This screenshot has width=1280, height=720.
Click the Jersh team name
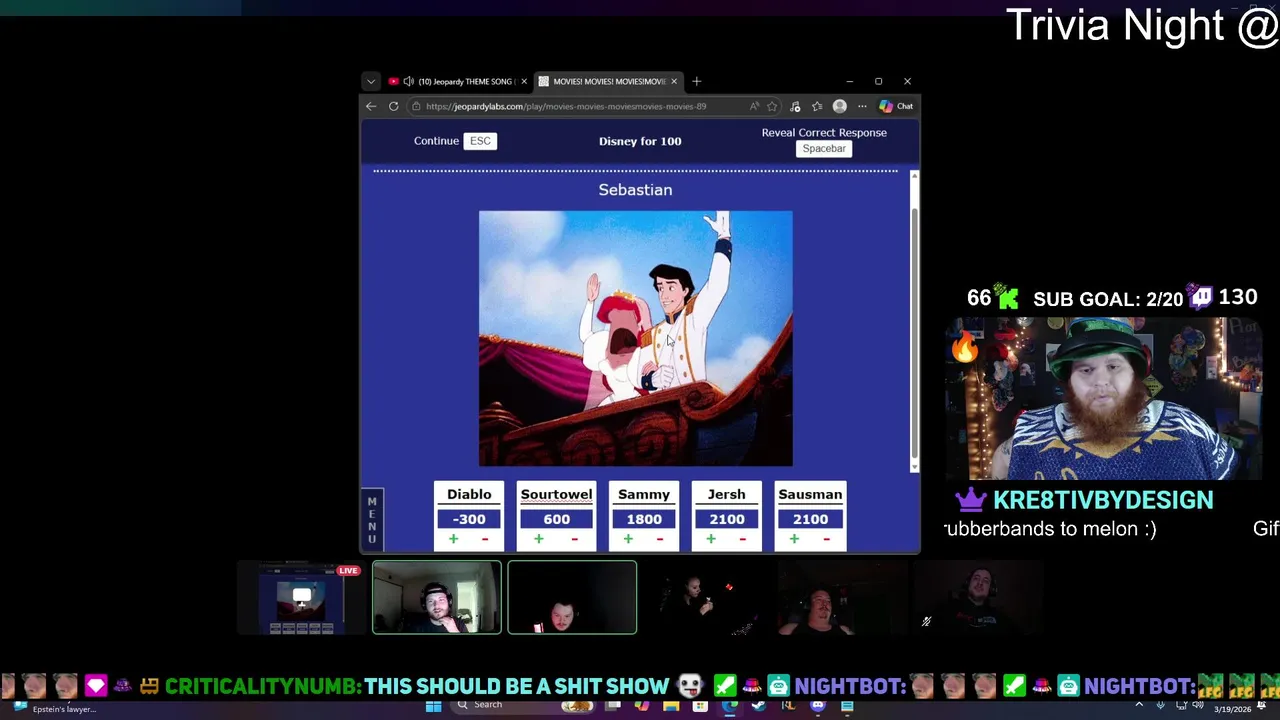point(727,494)
